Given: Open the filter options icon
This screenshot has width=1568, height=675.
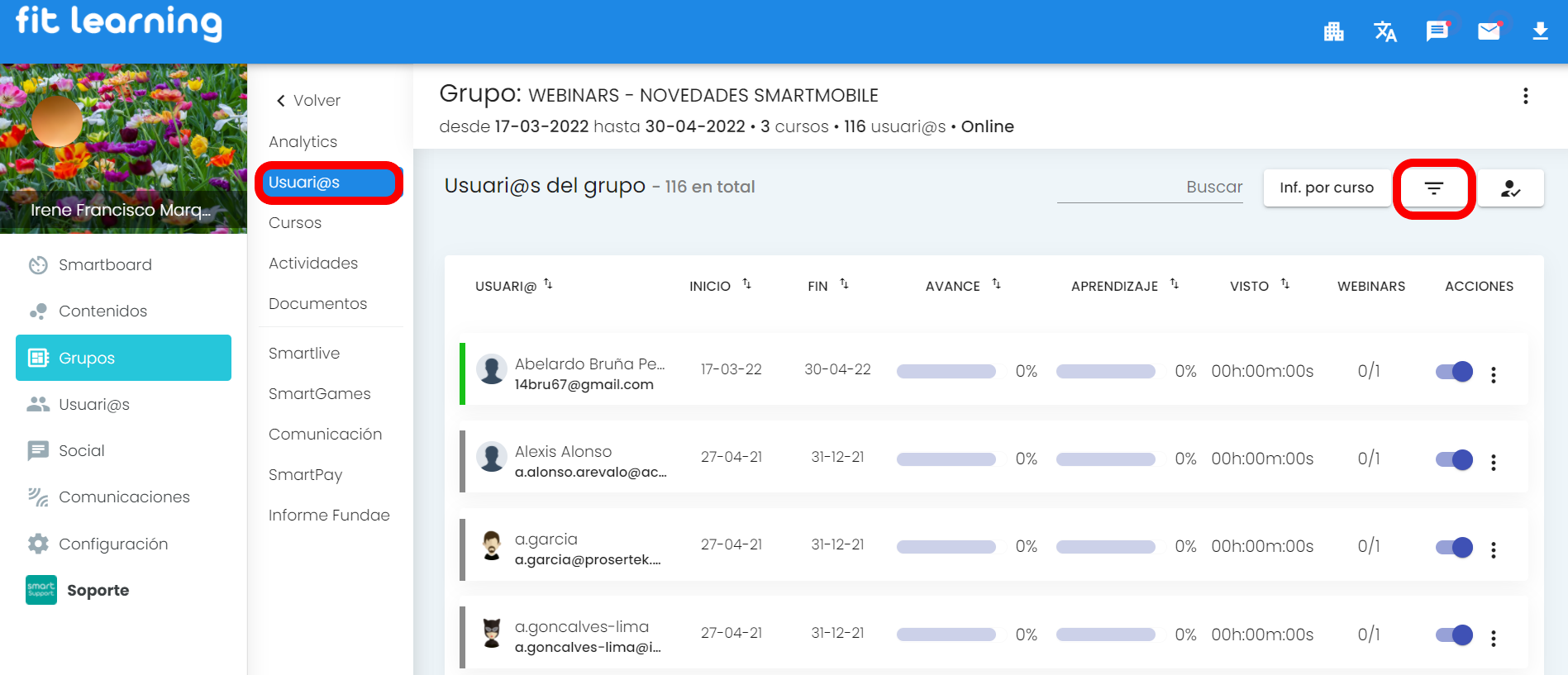Looking at the screenshot, I should pyautogui.click(x=1433, y=188).
